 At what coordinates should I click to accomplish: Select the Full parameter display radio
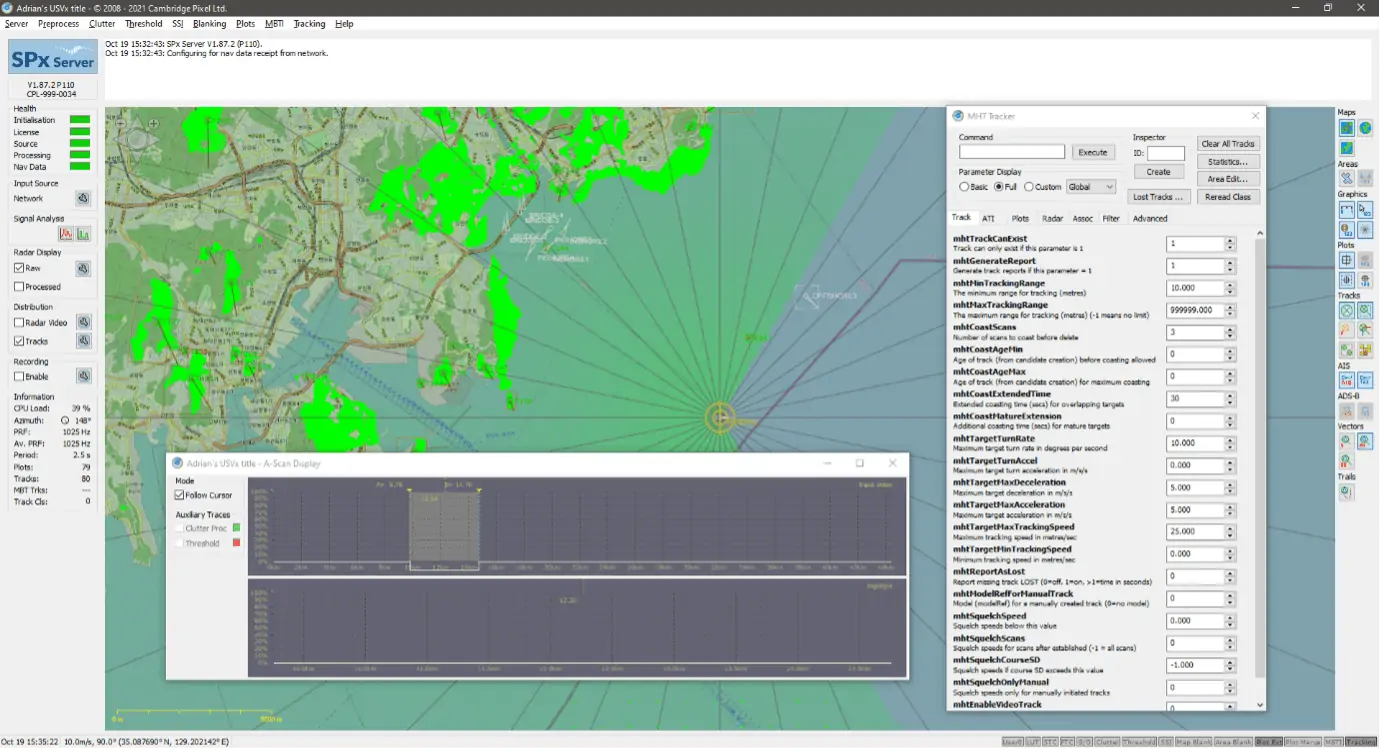1001,188
